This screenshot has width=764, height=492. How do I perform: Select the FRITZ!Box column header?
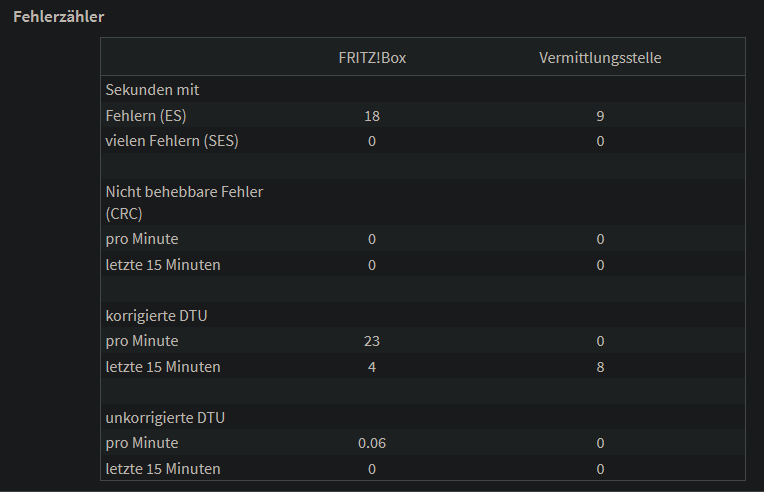pyautogui.click(x=372, y=58)
